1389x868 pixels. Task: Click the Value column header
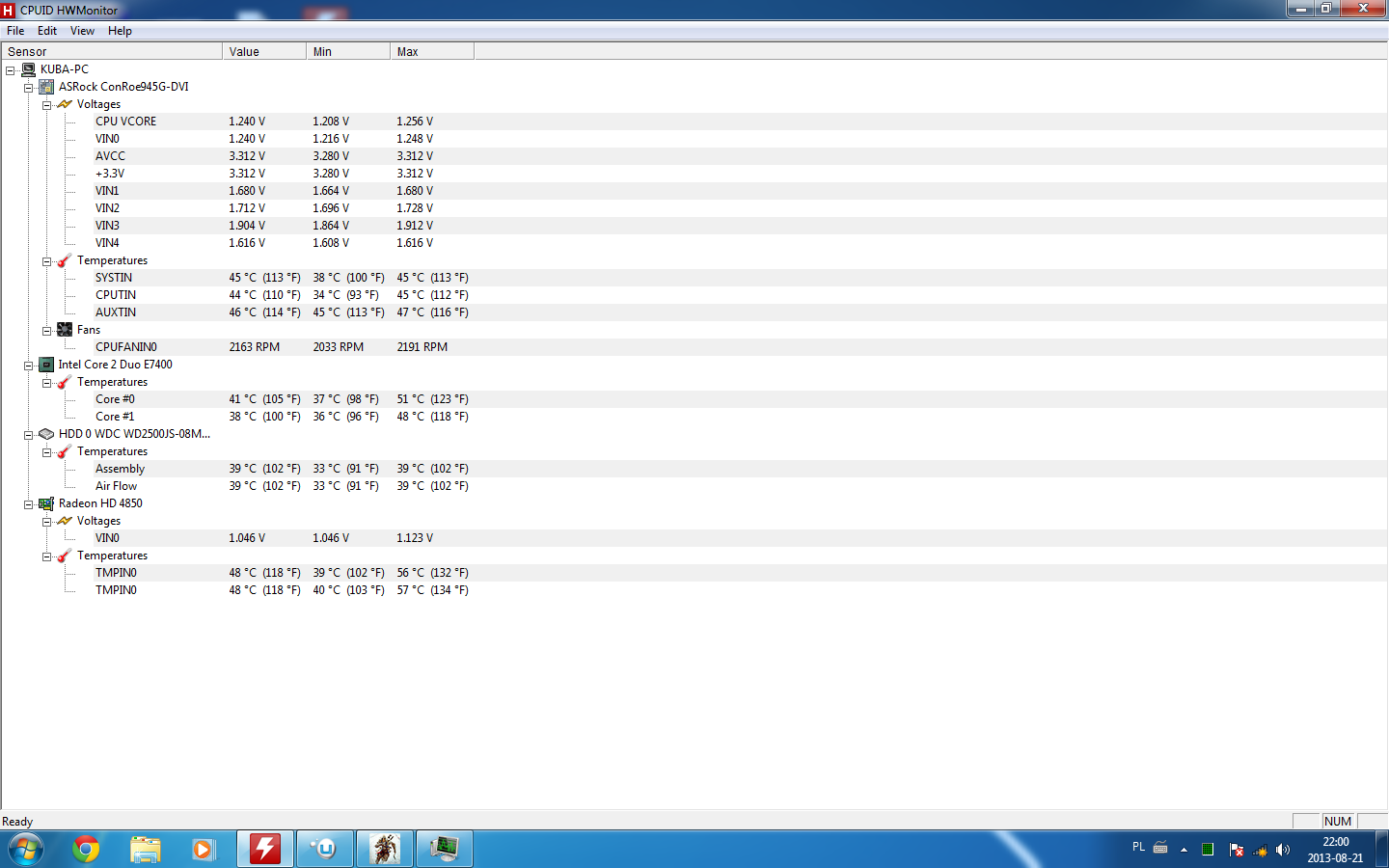tap(264, 51)
